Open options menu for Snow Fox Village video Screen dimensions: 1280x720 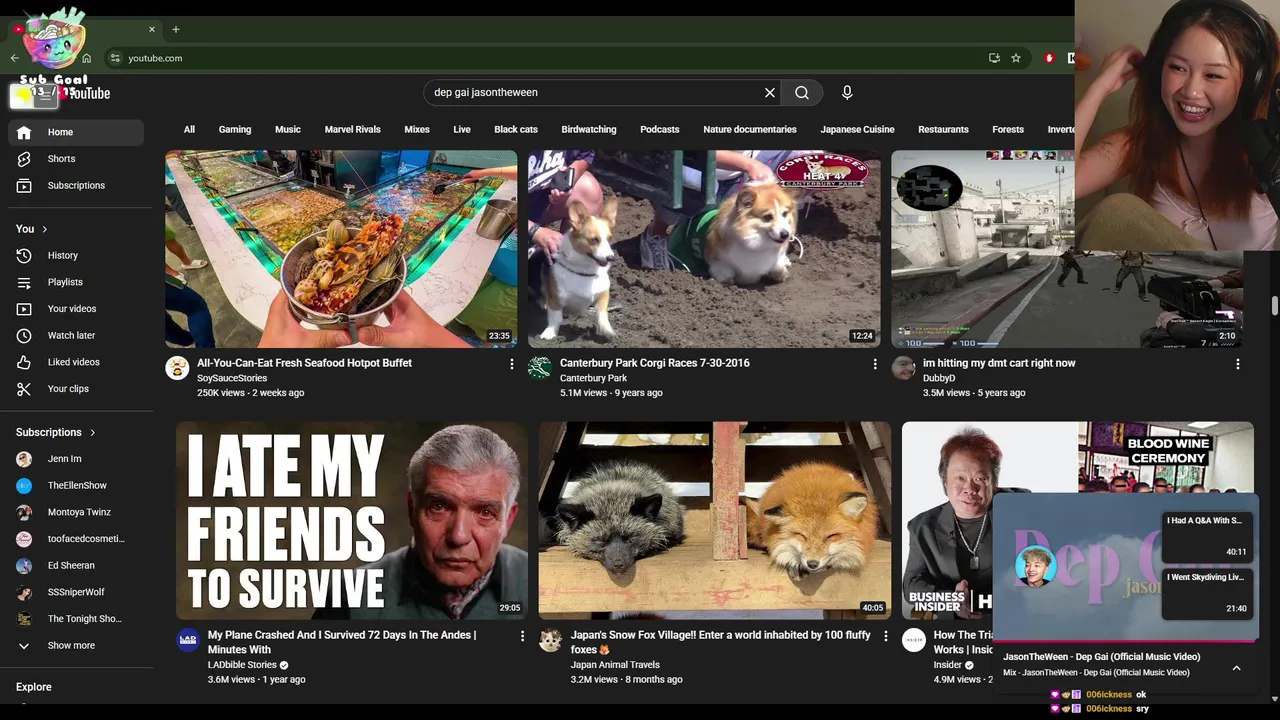point(885,636)
